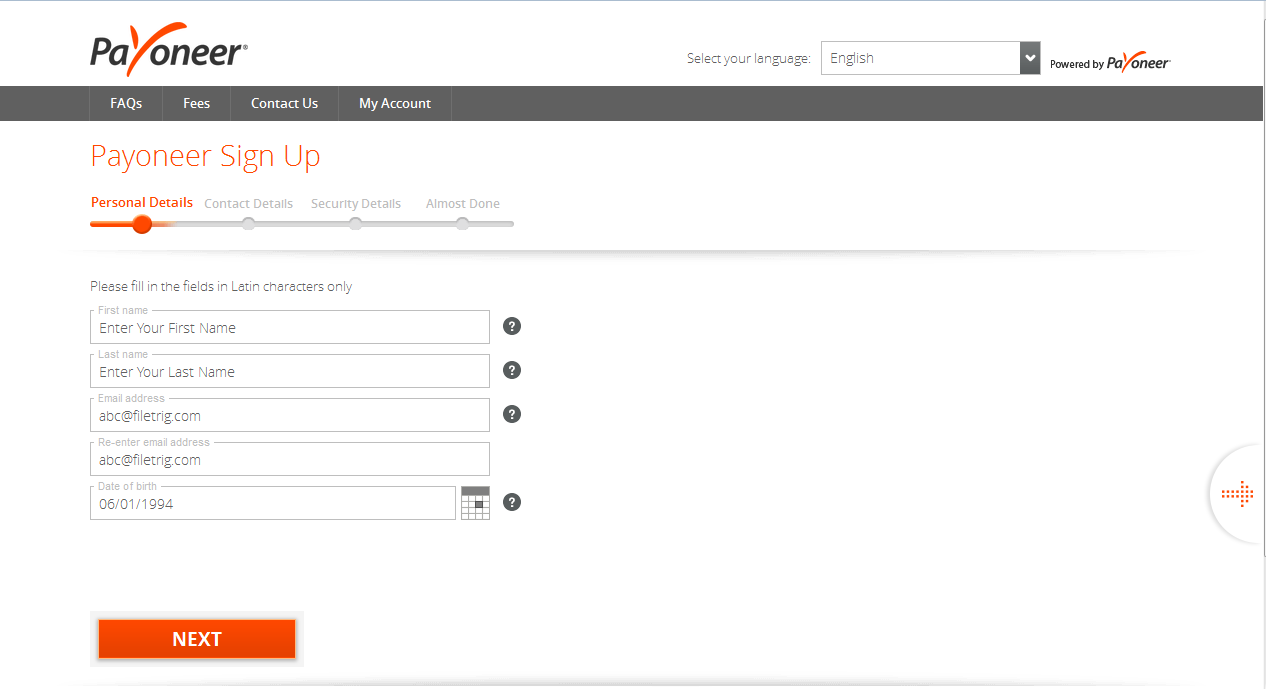The image size is (1266, 689).
Task: Click the Latin characters only instruction text
Action: click(x=221, y=286)
